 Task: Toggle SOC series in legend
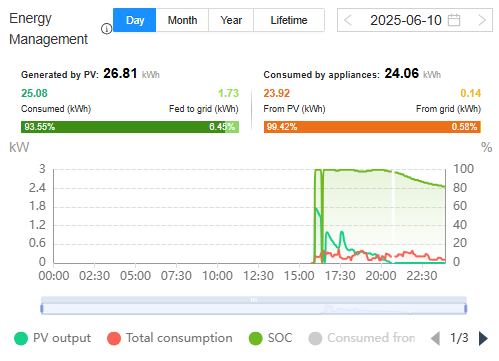270,338
